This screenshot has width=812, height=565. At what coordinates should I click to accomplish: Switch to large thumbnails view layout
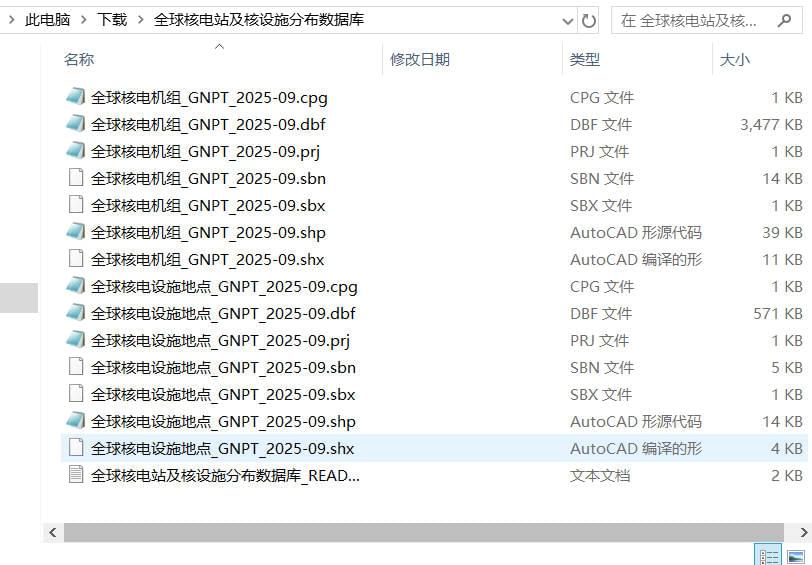(x=796, y=556)
